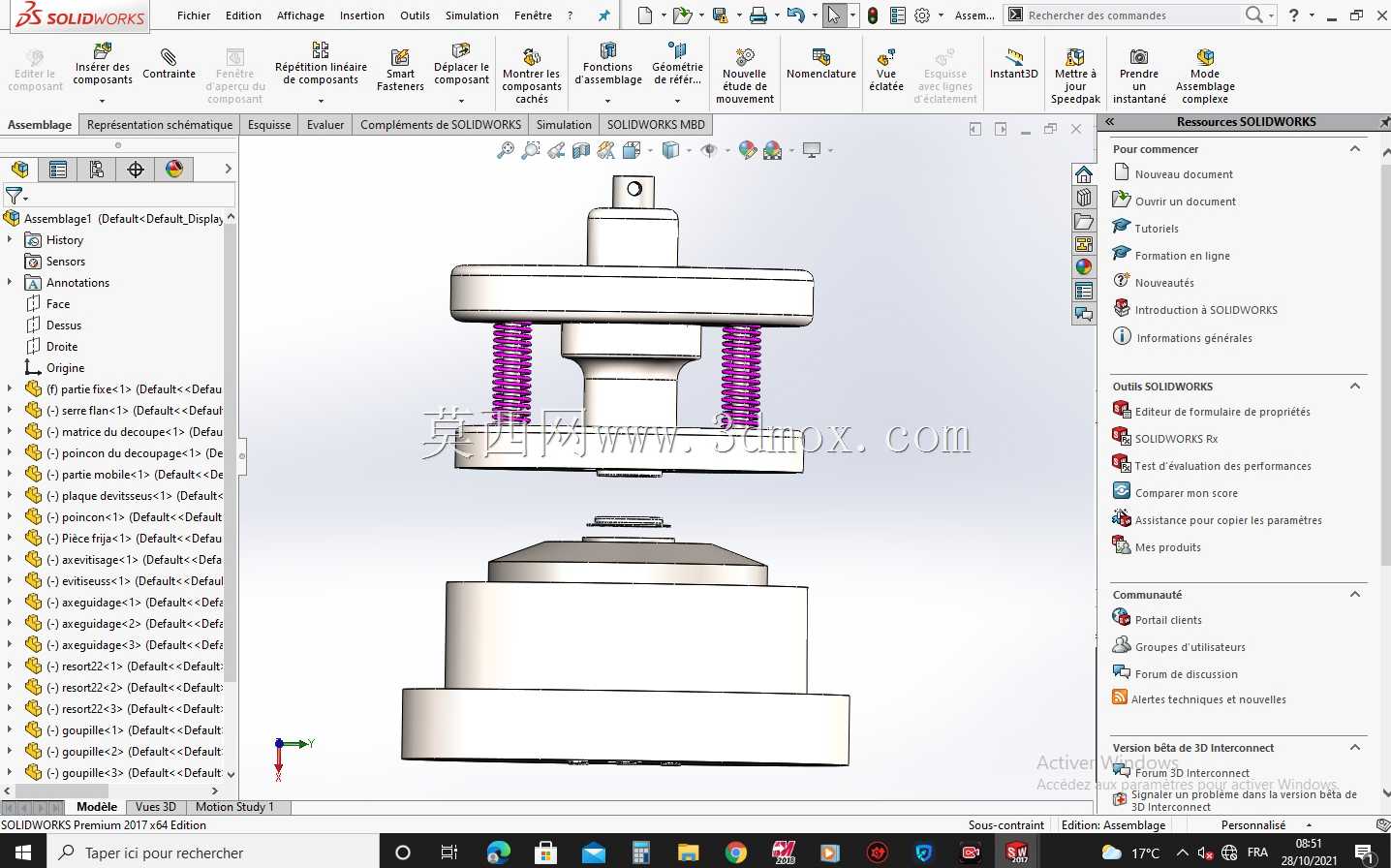
Task: Click Personnalisé units in status bar
Action: click(x=1252, y=825)
